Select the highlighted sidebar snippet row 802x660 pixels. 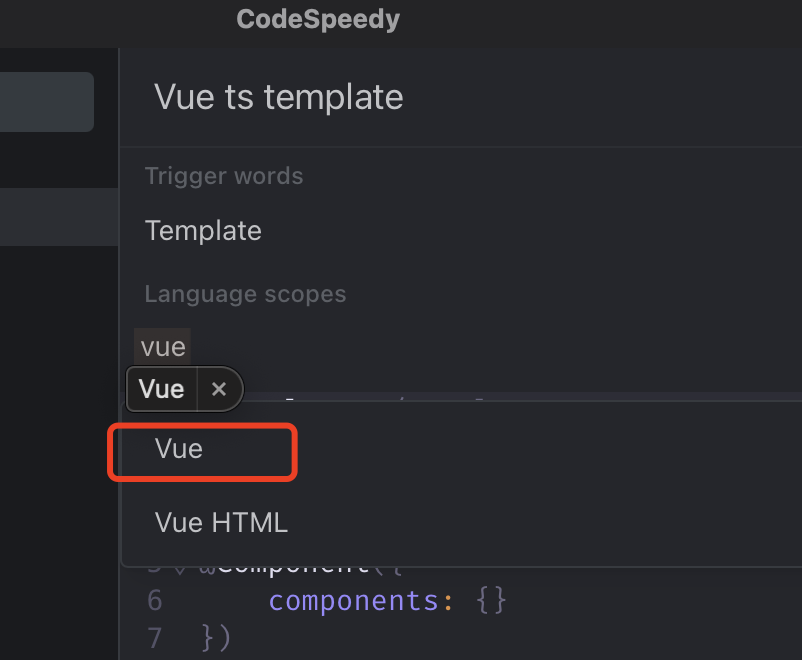point(59,217)
